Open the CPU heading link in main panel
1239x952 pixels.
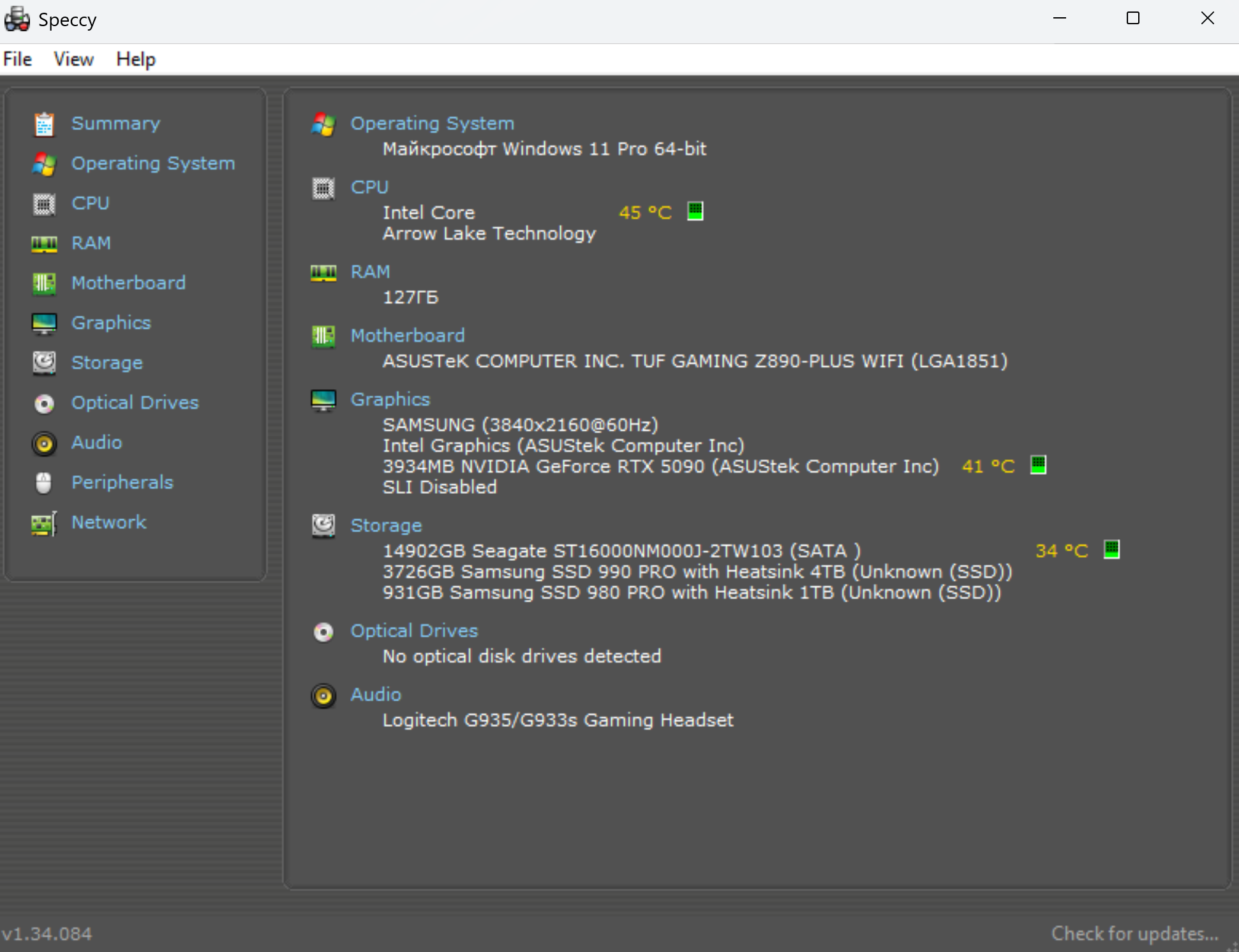tap(369, 188)
